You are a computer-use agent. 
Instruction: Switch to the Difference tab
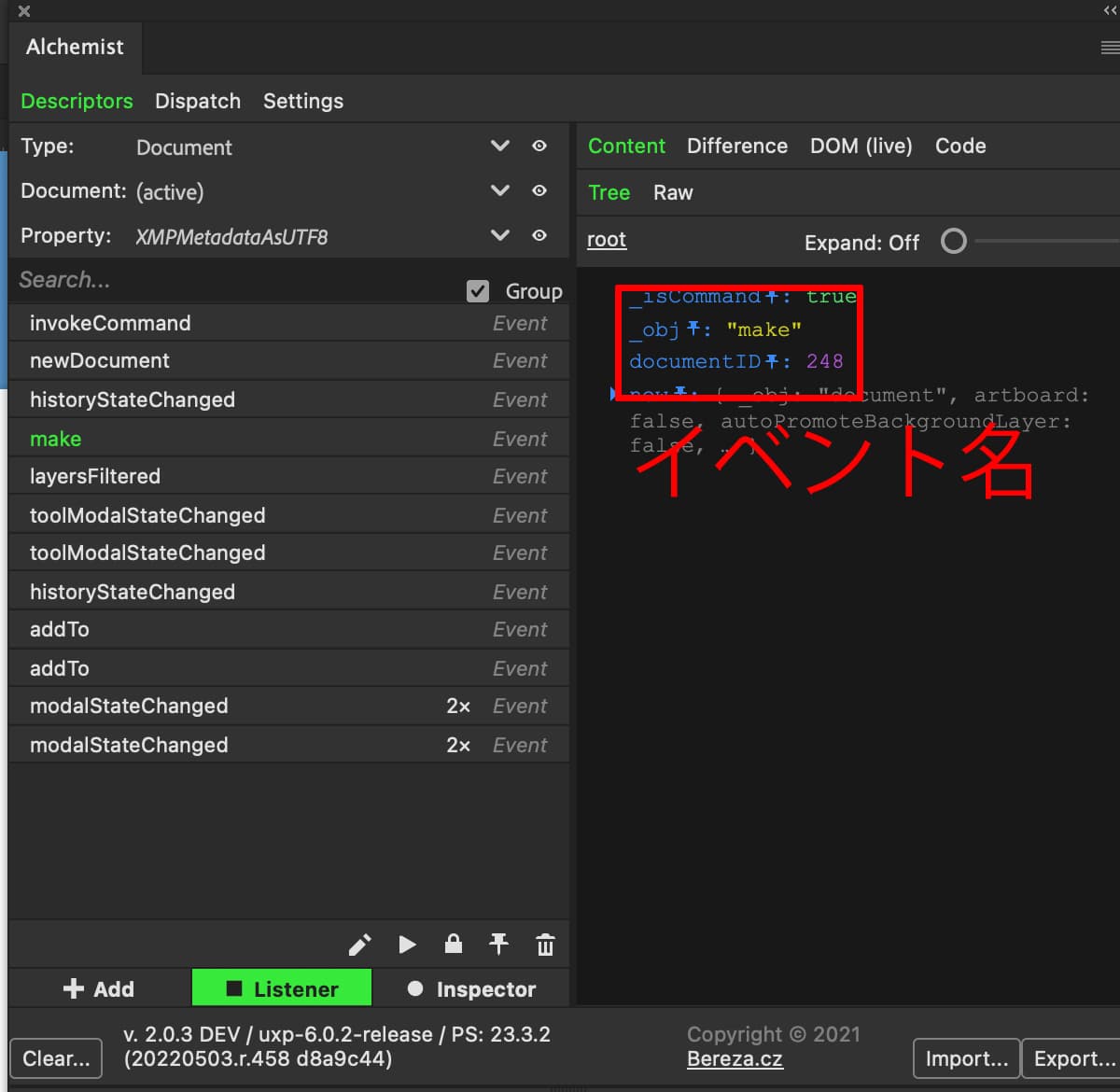pyautogui.click(x=736, y=146)
